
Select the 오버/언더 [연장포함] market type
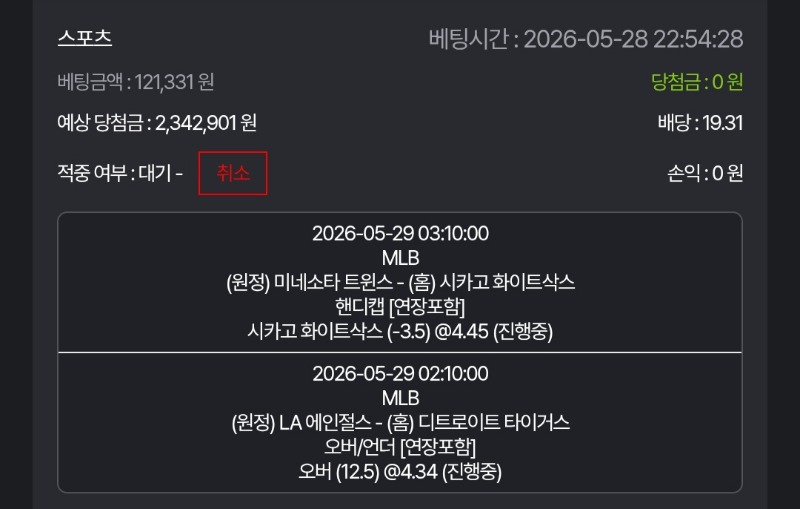[x=401, y=447]
